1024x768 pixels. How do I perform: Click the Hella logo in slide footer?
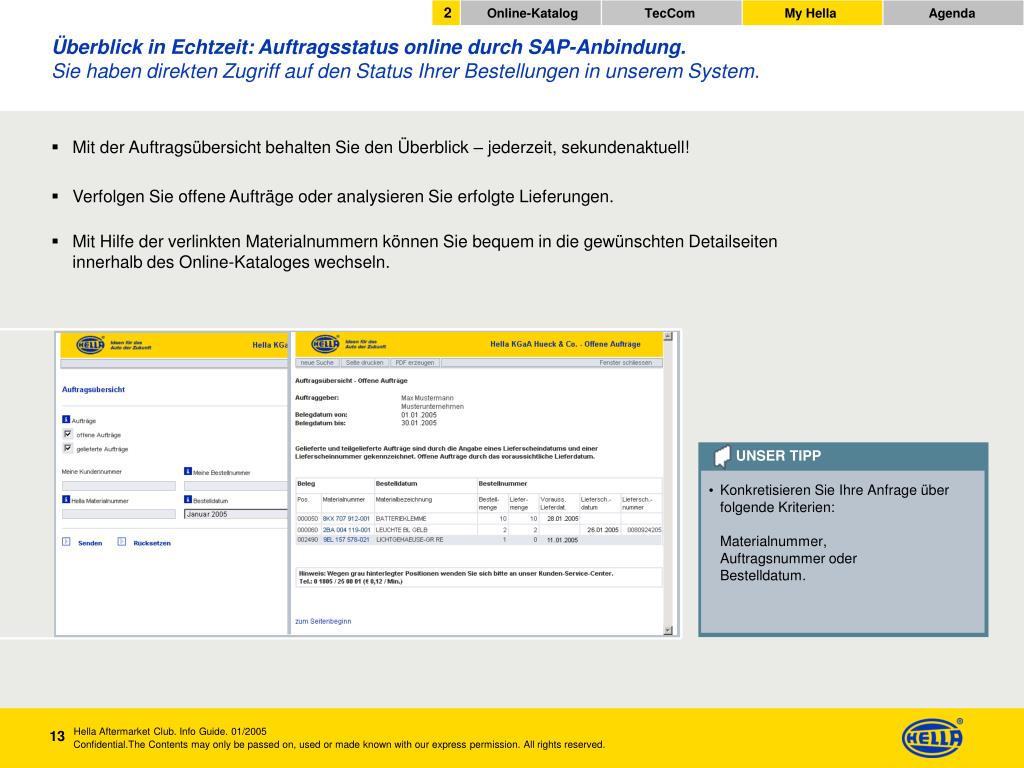932,738
